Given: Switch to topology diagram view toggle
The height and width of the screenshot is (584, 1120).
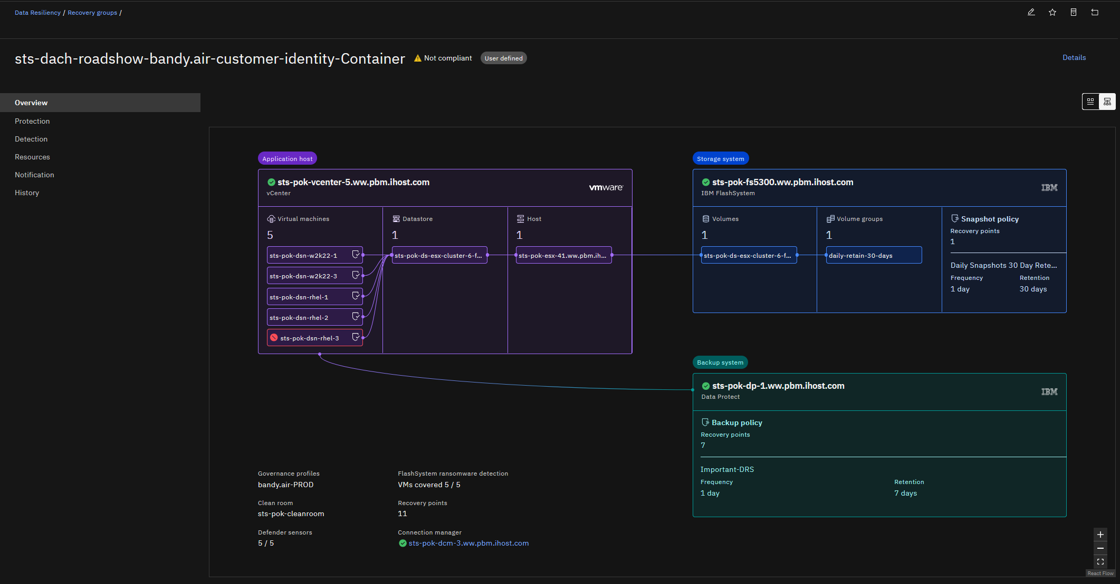Looking at the screenshot, I should click(x=1107, y=101).
